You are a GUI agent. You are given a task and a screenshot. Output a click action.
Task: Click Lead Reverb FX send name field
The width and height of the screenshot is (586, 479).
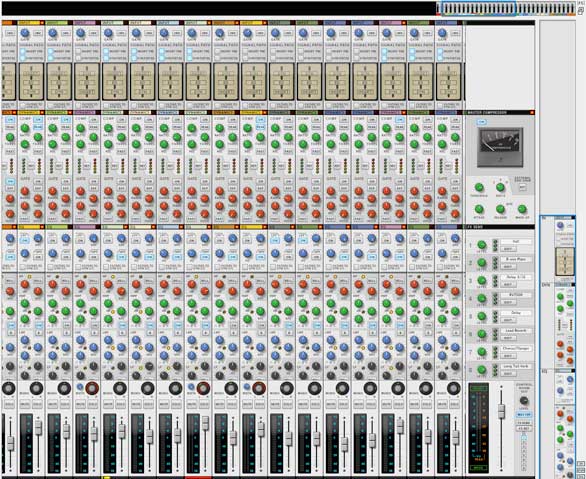pos(516,331)
